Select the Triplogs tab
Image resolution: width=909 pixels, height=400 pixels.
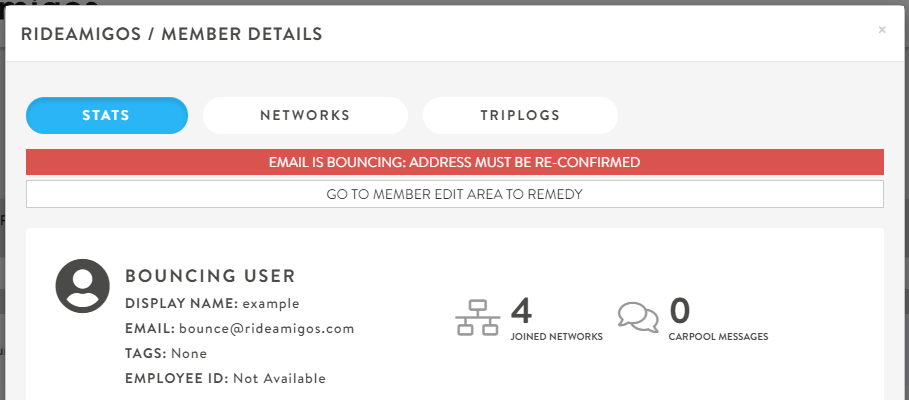tap(520, 115)
